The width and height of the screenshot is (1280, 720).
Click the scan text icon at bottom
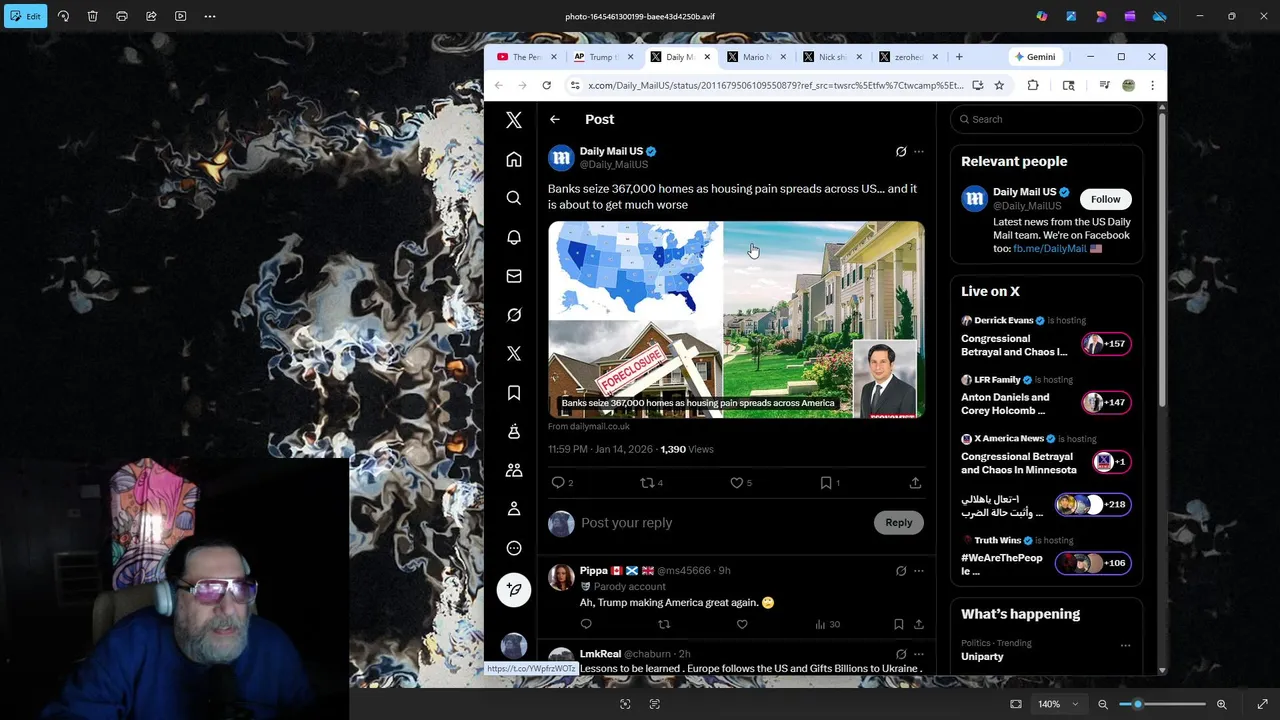point(654,704)
